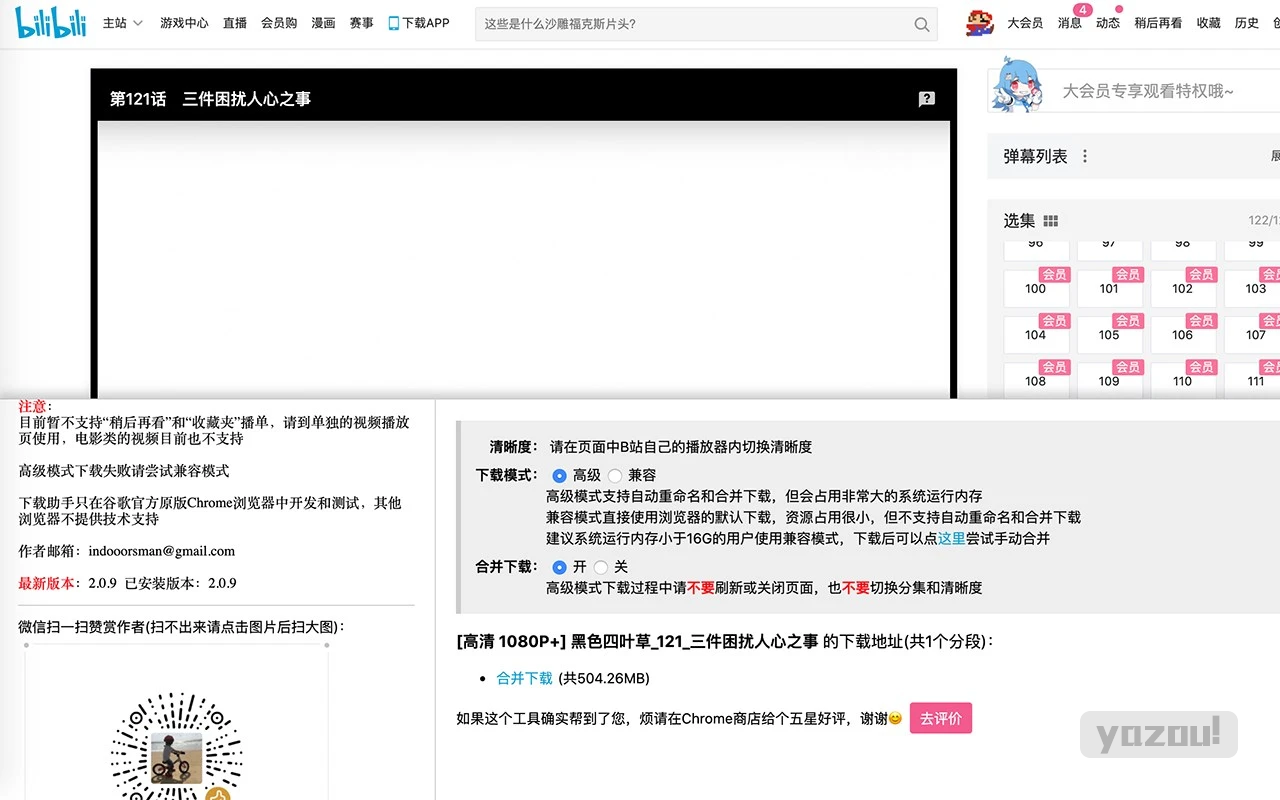Open 游戏中心 in top navigation
Screen dimensions: 1280x800
point(184,23)
